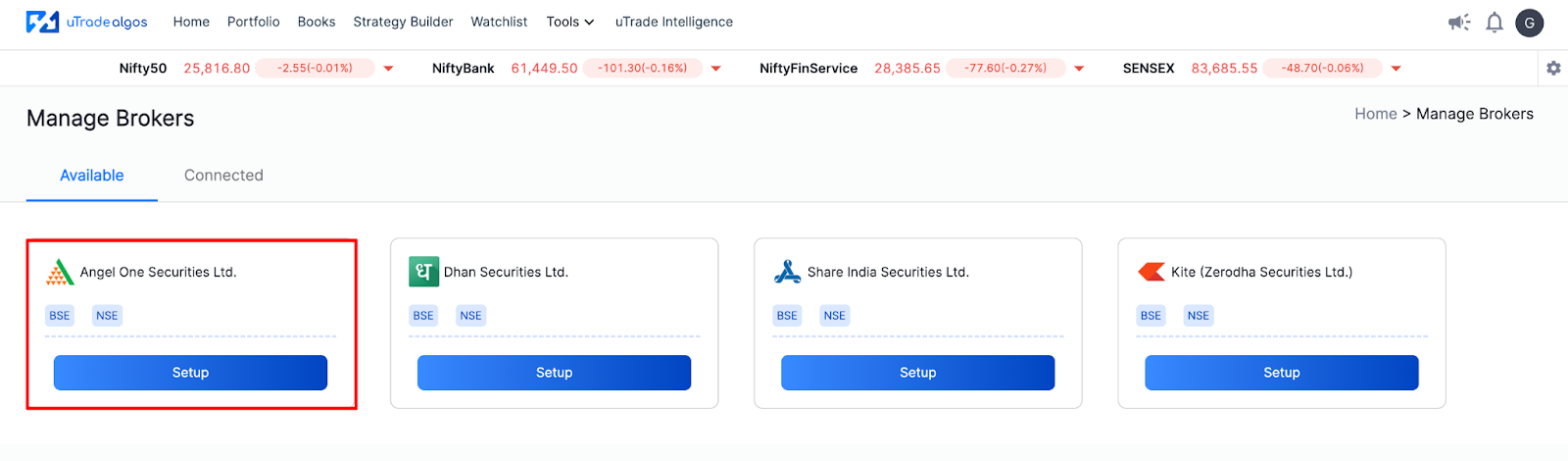Screen dimensions: 1568x461
Task: Click NSE tag on Angel One card
Action: (x=107, y=316)
